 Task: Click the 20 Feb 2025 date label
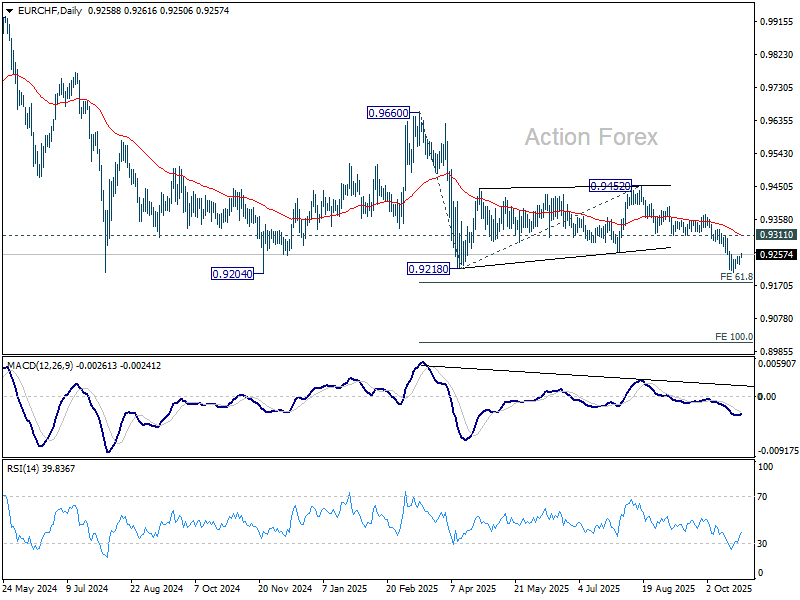(412, 589)
